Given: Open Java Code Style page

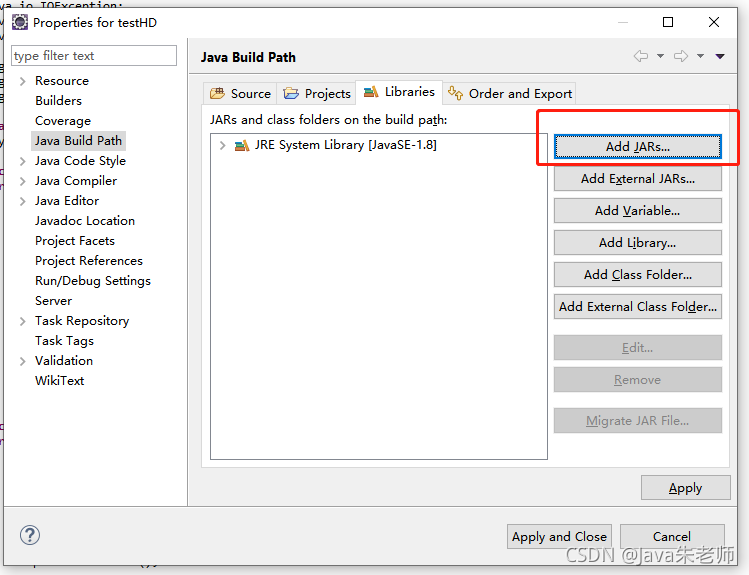Looking at the screenshot, I should point(80,161).
